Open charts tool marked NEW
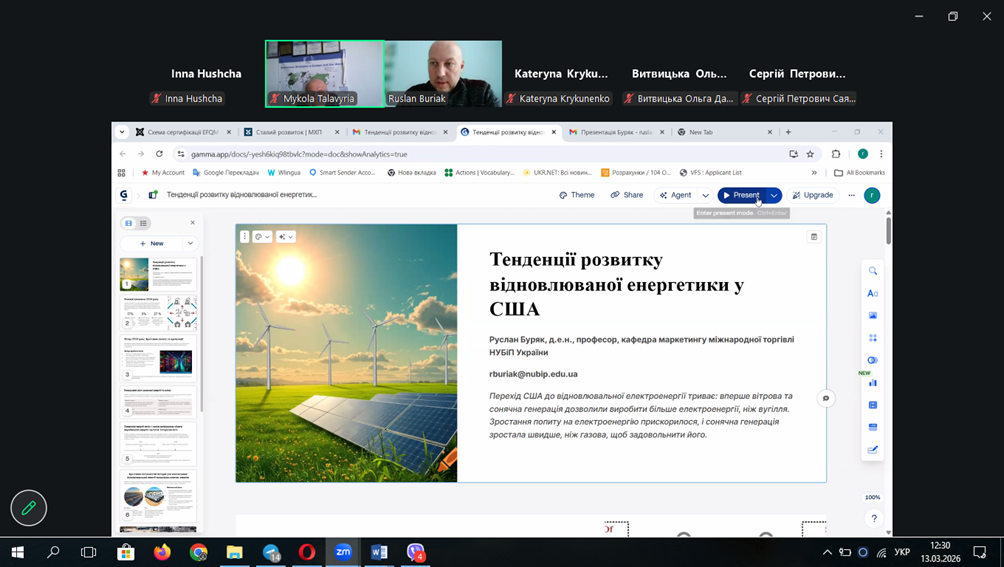This screenshot has width=1004, height=567. coord(872,383)
